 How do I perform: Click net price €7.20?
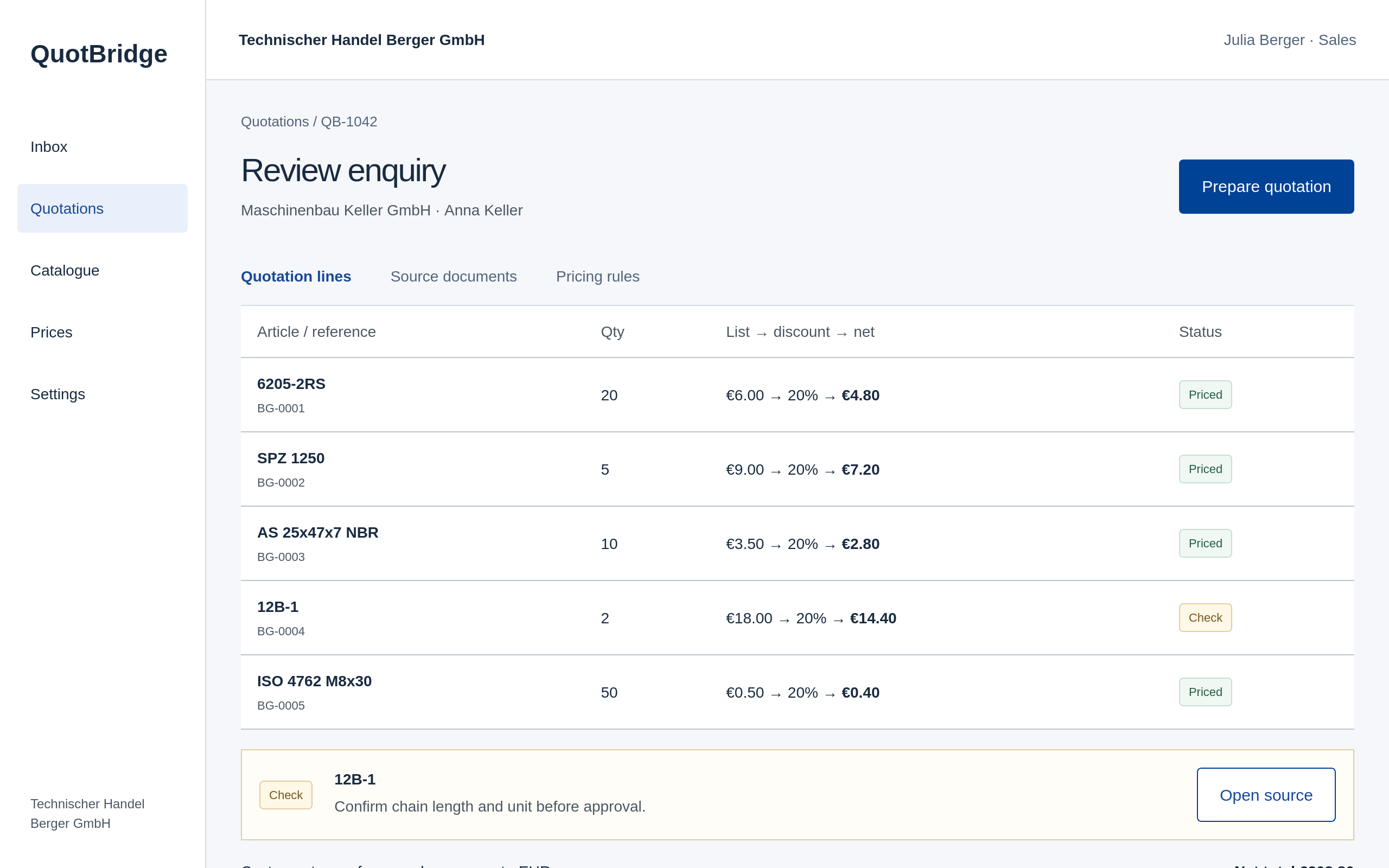tap(861, 470)
